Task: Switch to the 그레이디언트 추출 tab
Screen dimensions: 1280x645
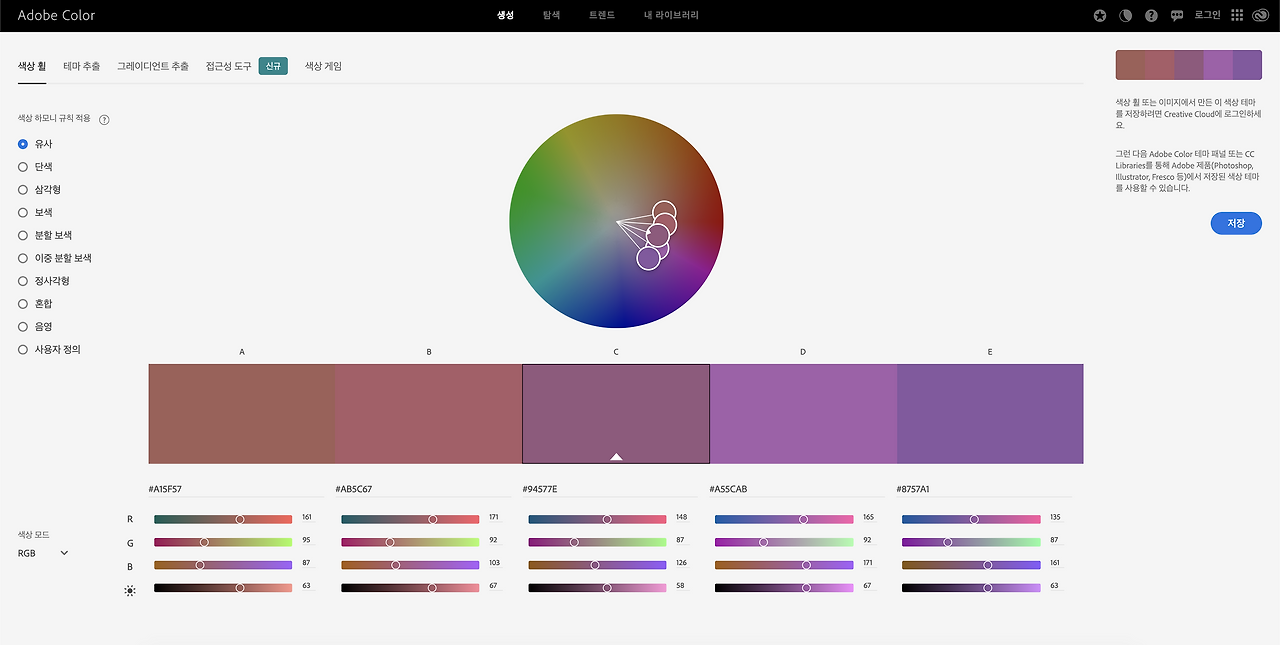Action: (152, 66)
